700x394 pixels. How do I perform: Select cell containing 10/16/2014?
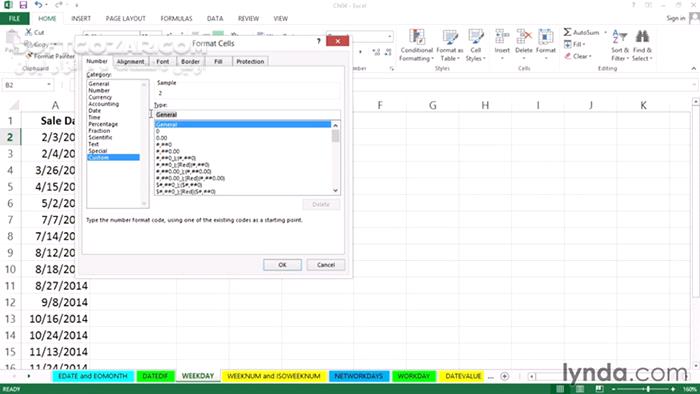(55, 319)
